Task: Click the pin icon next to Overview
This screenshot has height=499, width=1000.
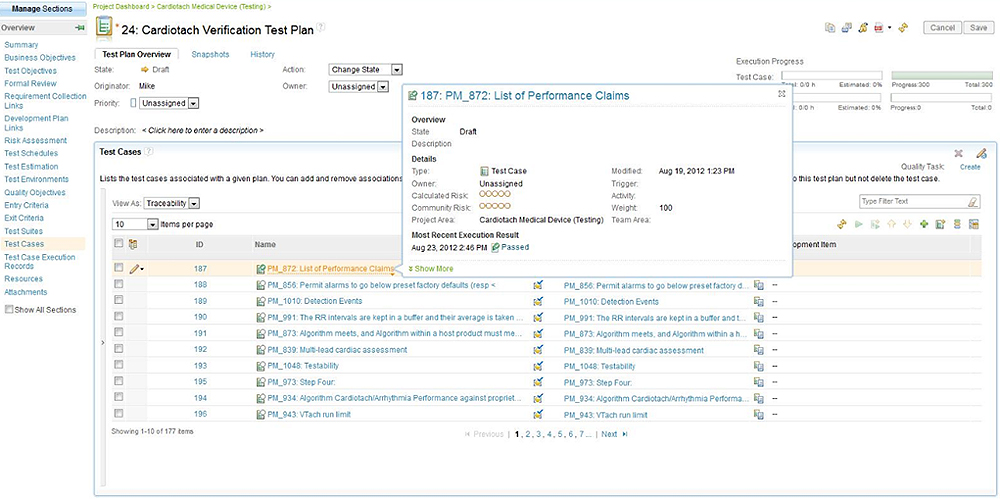Action: [80, 28]
